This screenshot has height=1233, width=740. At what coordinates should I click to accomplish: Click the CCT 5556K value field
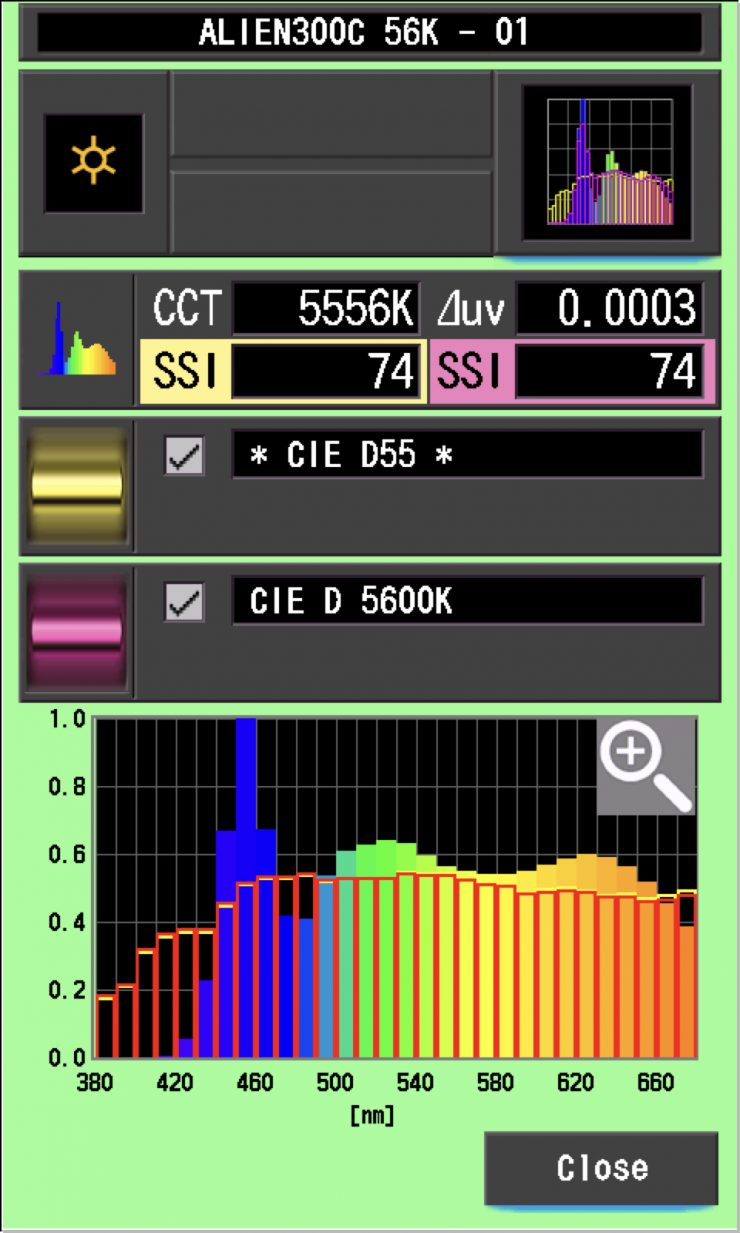(326, 310)
